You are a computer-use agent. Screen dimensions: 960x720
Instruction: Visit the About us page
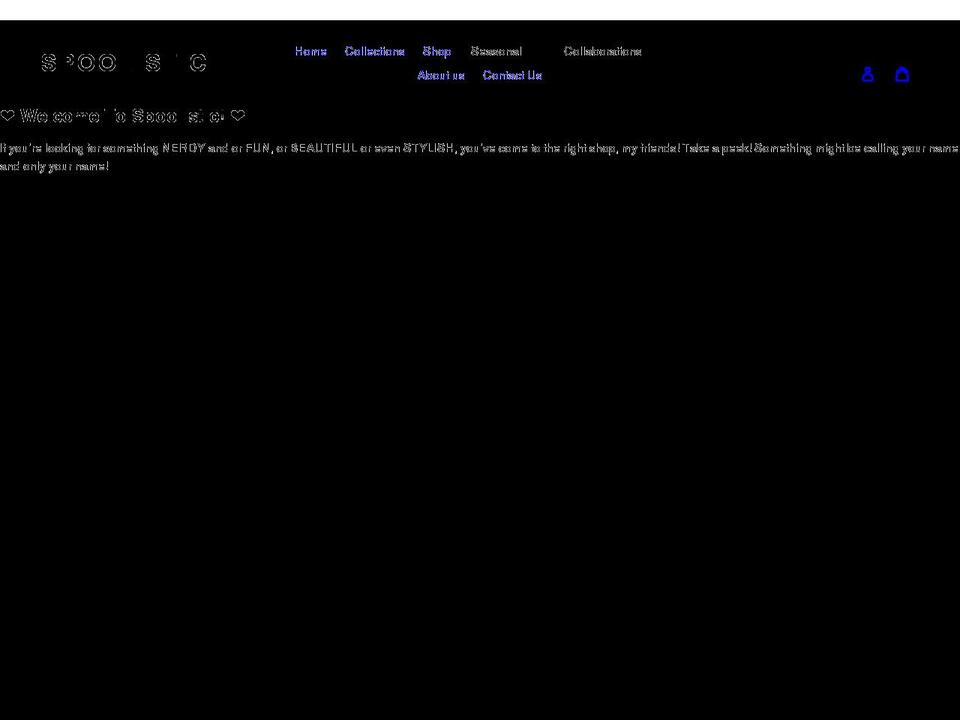coord(441,75)
